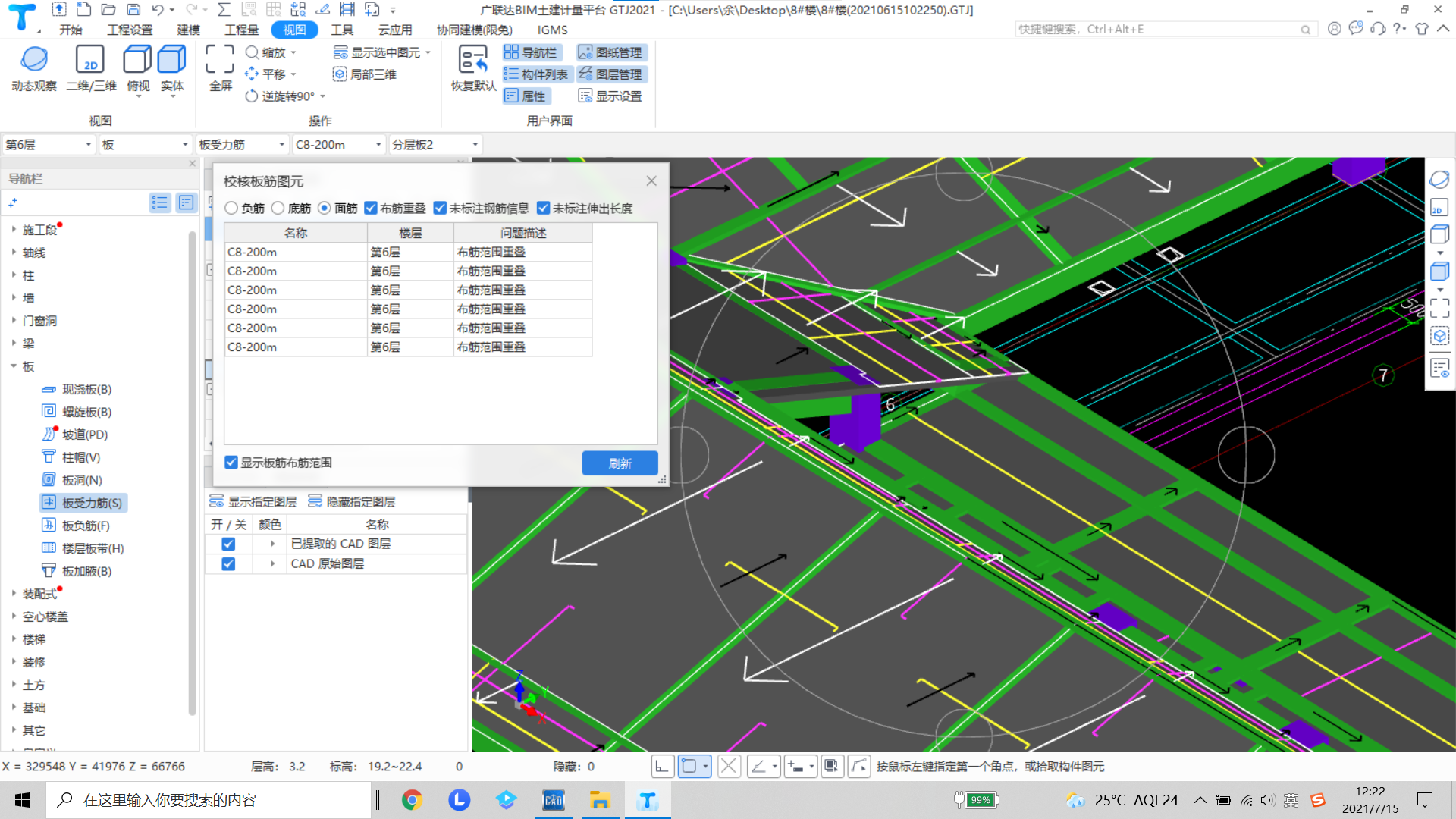Viewport: 1456px width, 819px height.
Task: Open the 开始 ribbon tab
Action: click(71, 30)
